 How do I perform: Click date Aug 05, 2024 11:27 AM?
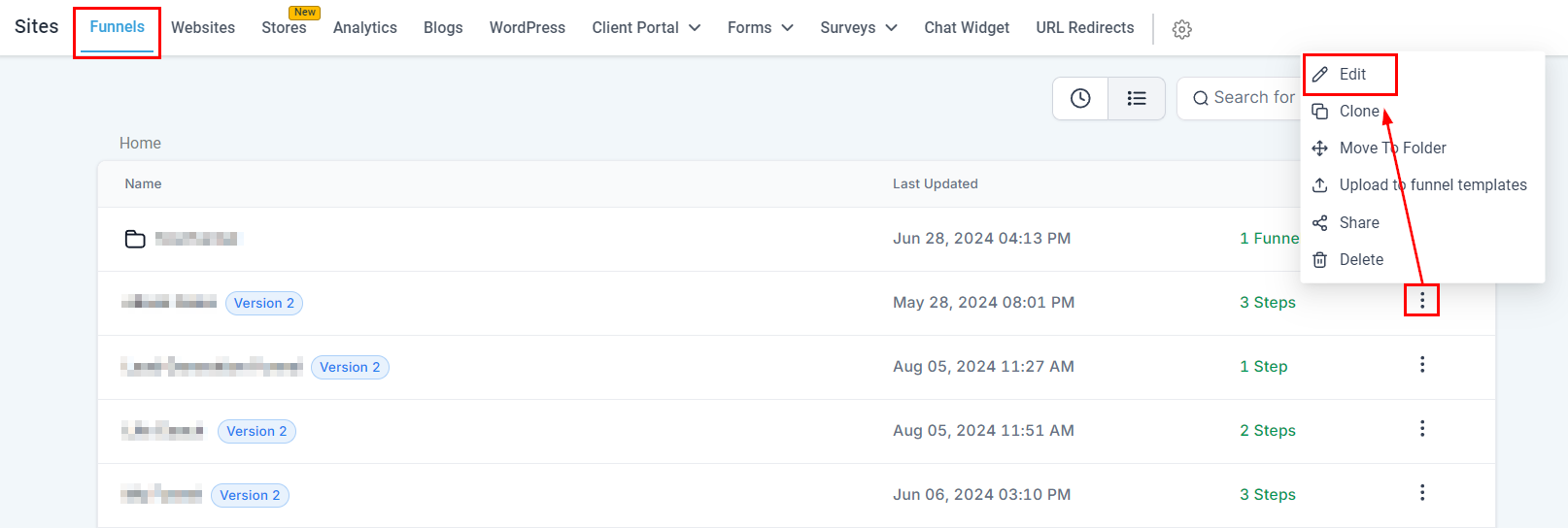click(x=984, y=367)
